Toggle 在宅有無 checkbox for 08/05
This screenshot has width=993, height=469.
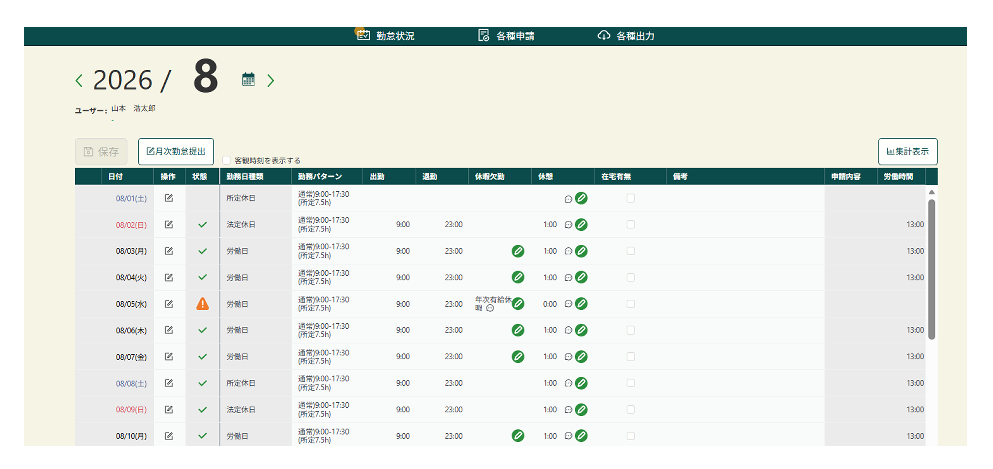631,304
